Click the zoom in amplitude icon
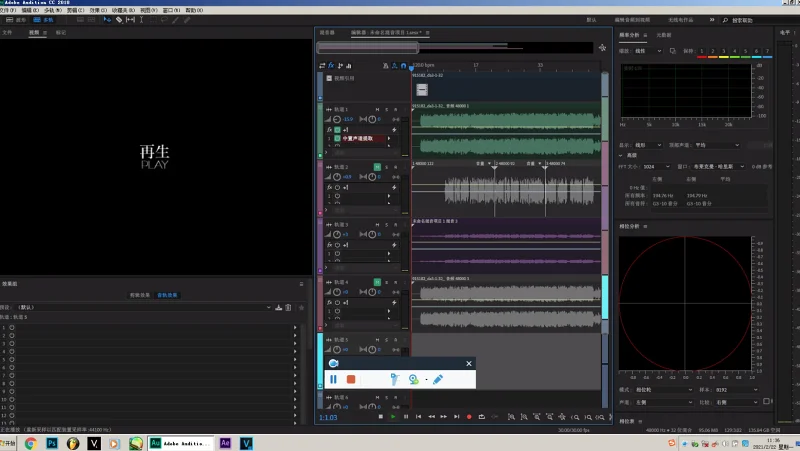 pyautogui.click(x=511, y=417)
